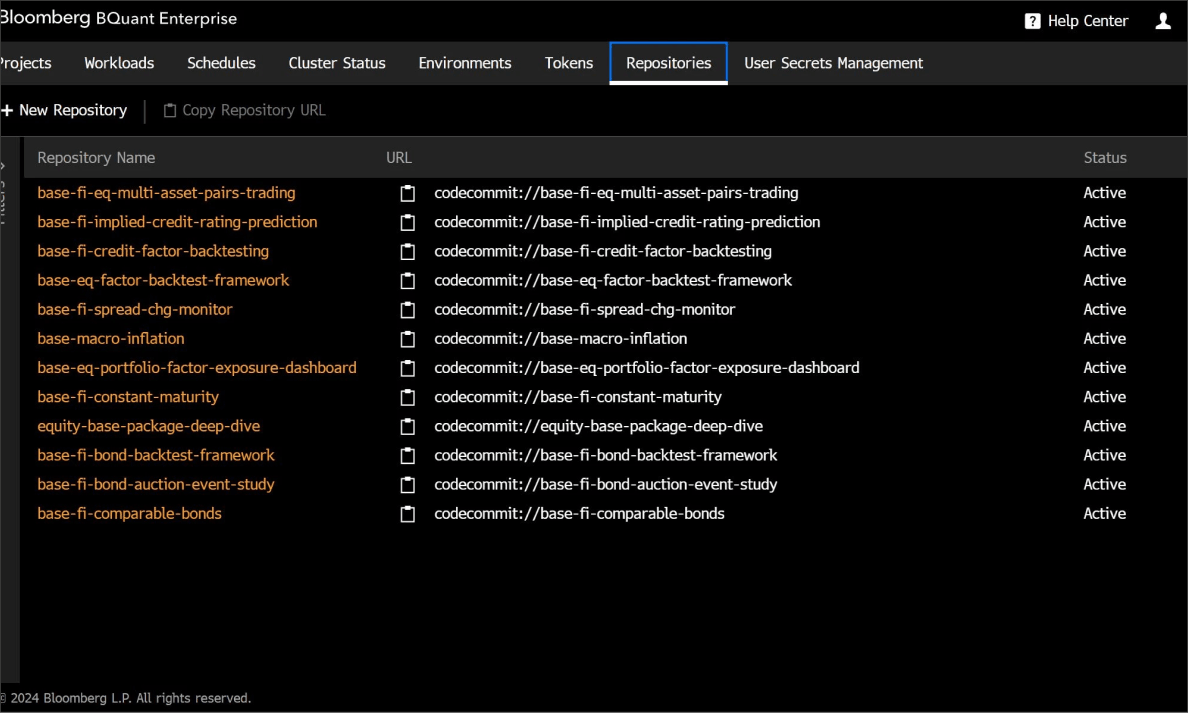Click clipboard icon for base-fi-bond-auction-event-study
1188x713 pixels.
[407, 484]
